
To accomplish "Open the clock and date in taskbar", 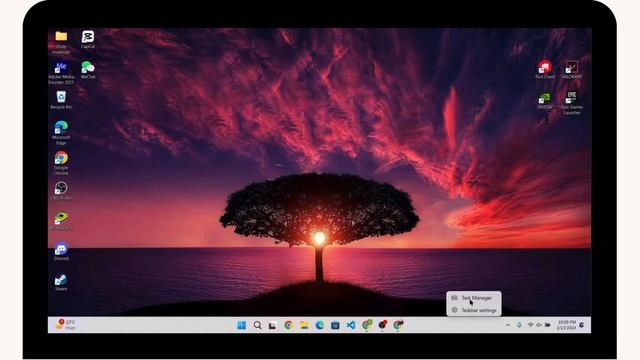I will (x=567, y=325).
